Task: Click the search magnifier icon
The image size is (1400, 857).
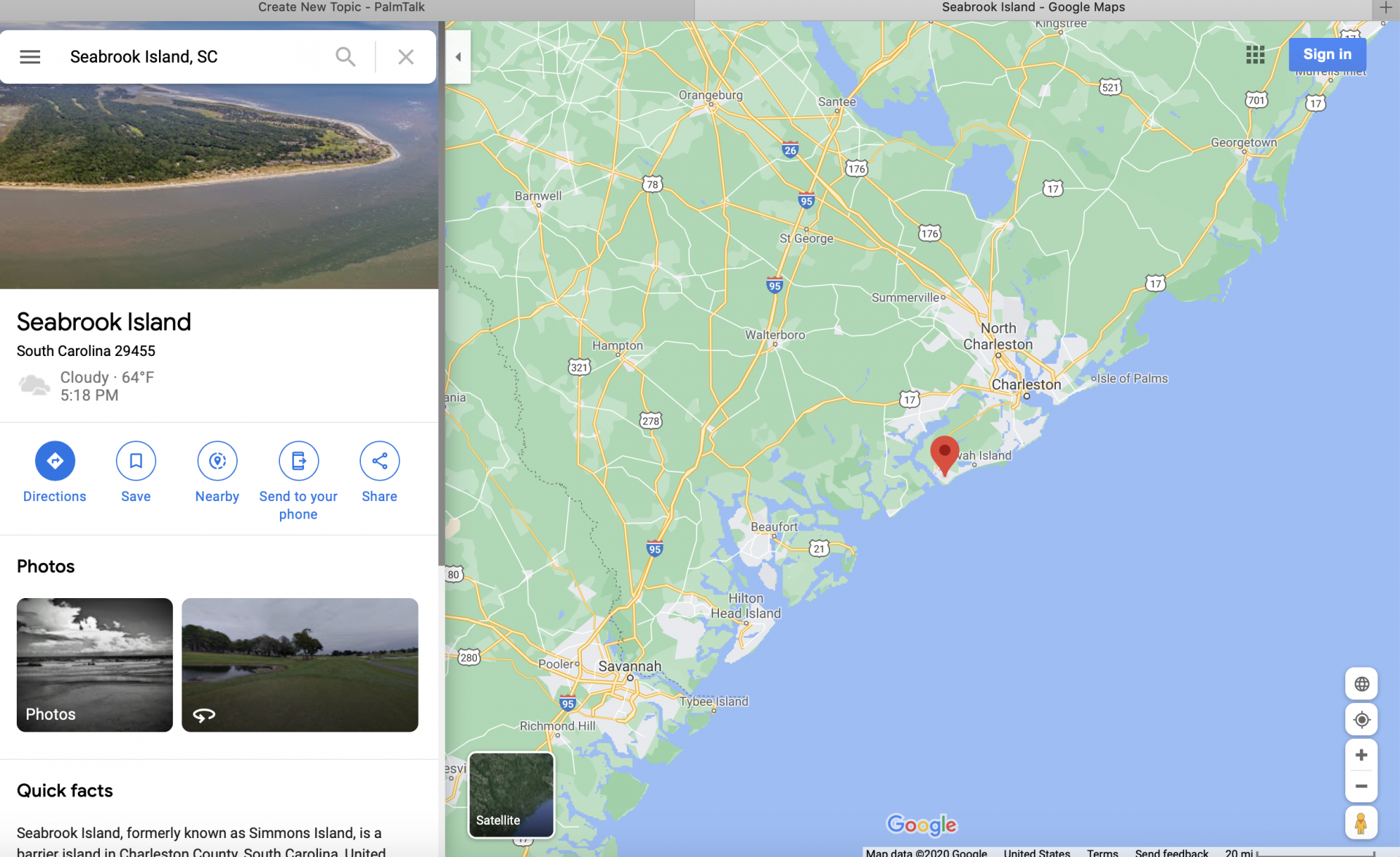Action: point(346,57)
